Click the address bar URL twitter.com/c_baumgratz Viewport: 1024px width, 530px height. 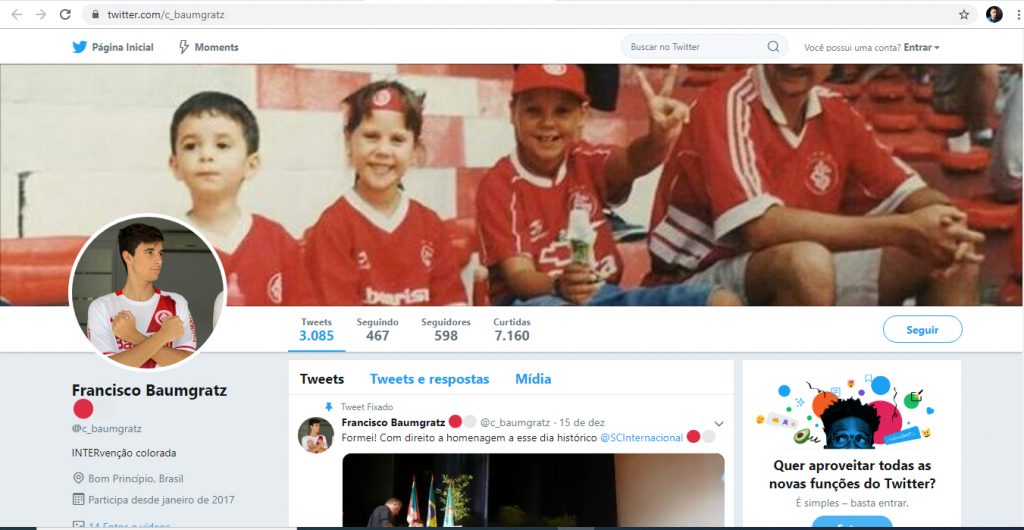[166, 14]
